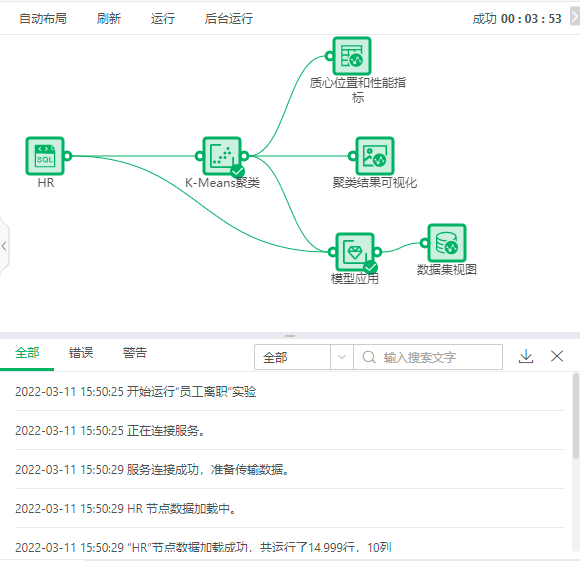The height and width of the screenshot is (561, 580).
Task: Click the HR node output port
Action: [67, 156]
